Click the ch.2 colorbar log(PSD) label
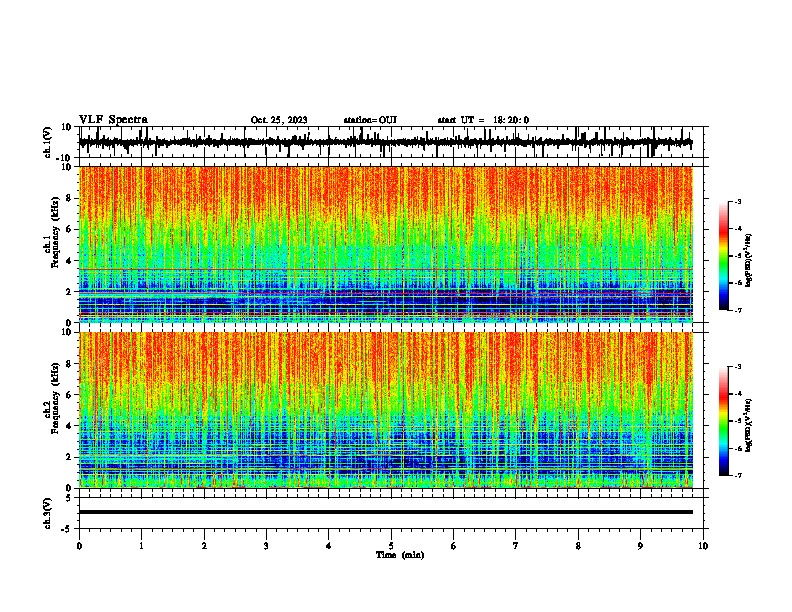The width and height of the screenshot is (792, 612). tap(748, 425)
